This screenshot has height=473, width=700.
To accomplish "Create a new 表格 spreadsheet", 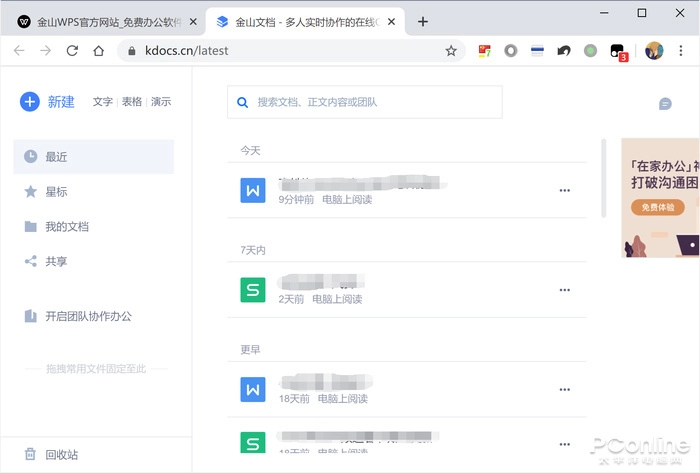I will coord(132,102).
